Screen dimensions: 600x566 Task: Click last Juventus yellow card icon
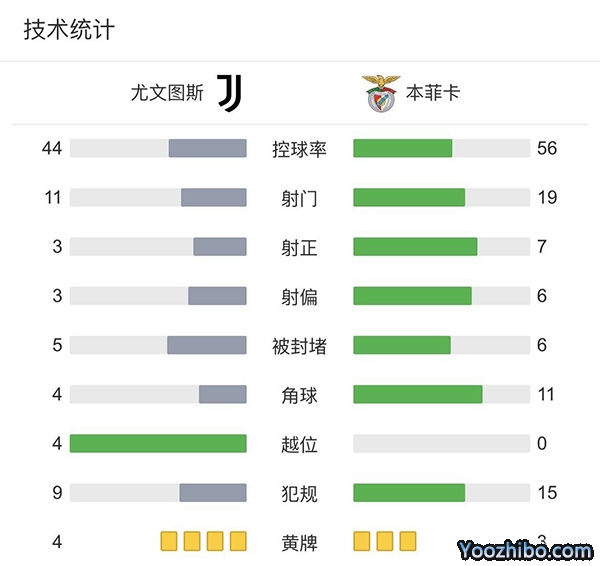tap(238, 542)
